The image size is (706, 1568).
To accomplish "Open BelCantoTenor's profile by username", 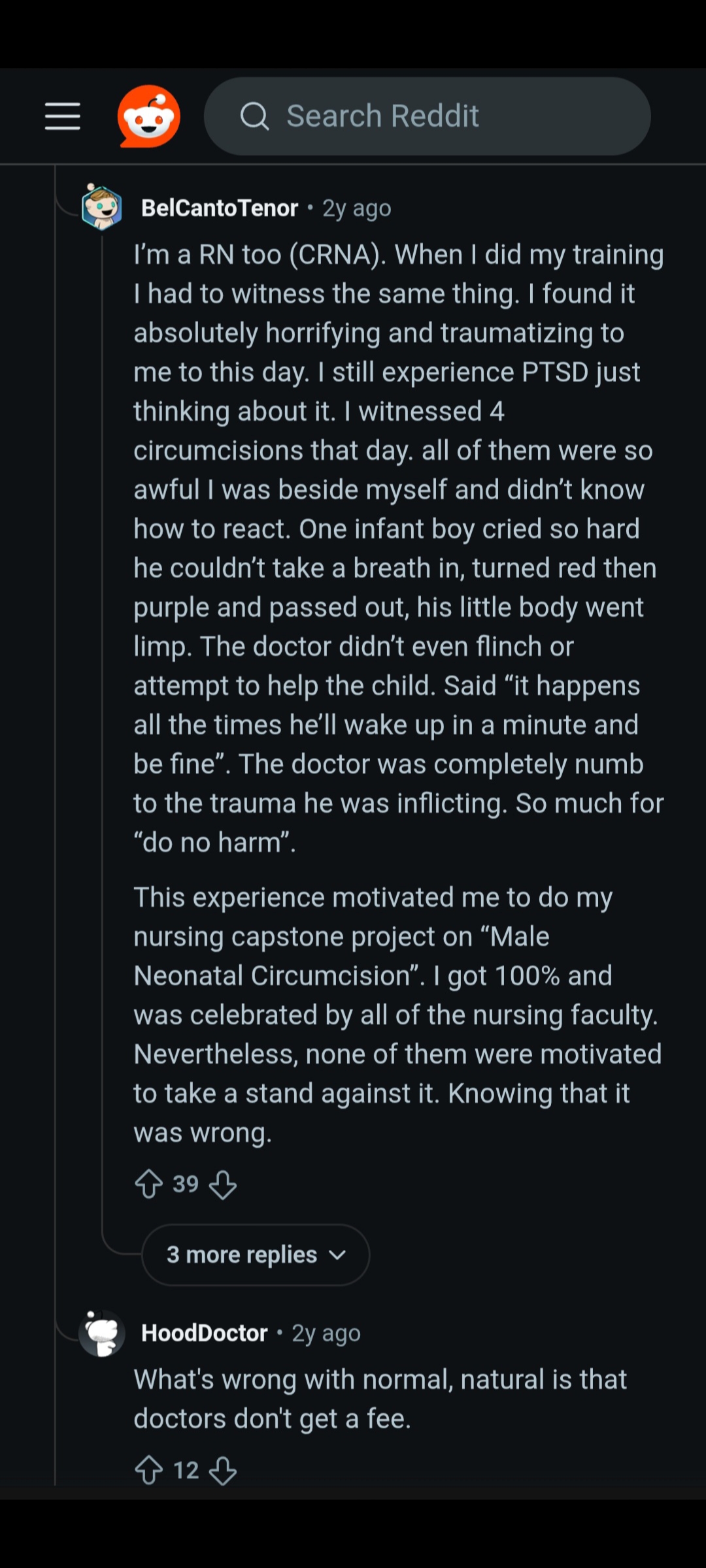I will tap(220, 208).
